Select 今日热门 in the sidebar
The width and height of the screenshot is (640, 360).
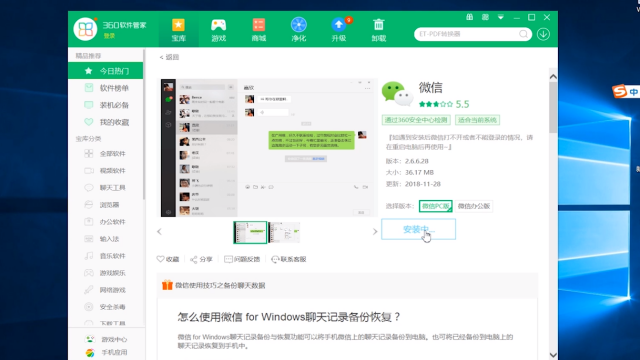coord(105,71)
